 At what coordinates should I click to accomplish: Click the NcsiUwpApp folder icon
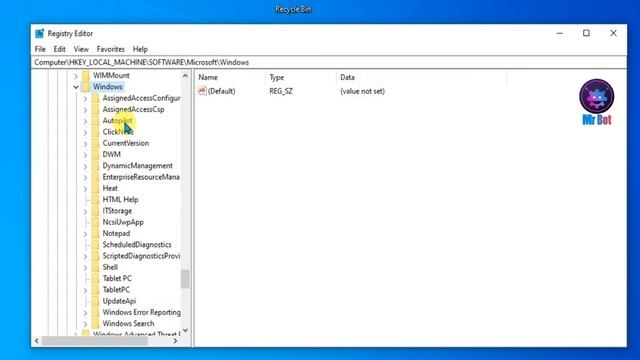click(x=96, y=222)
